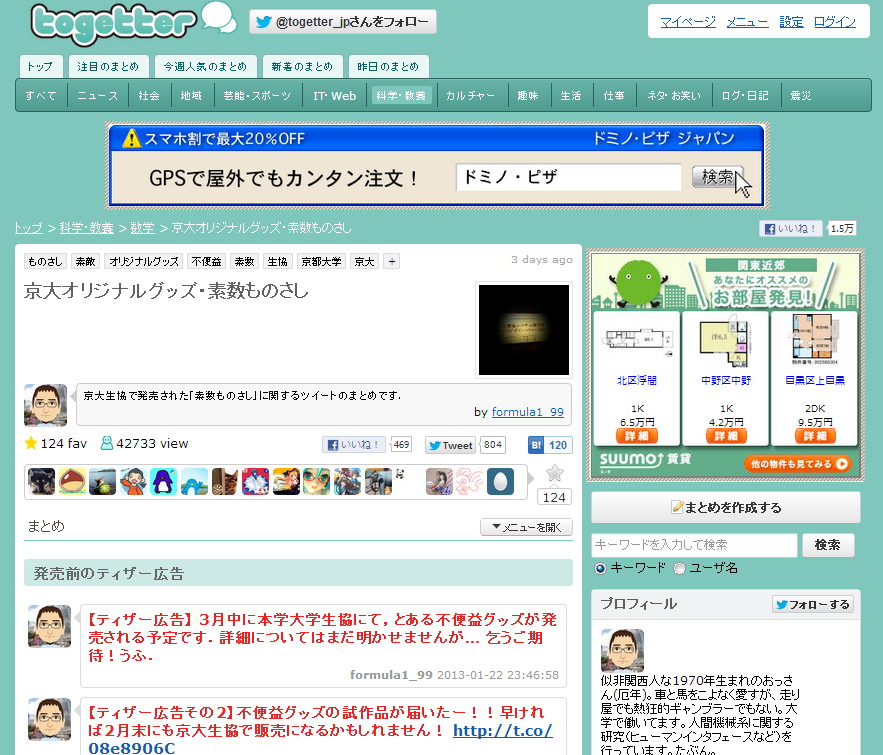Open the メニューを開く dropdown

524,527
